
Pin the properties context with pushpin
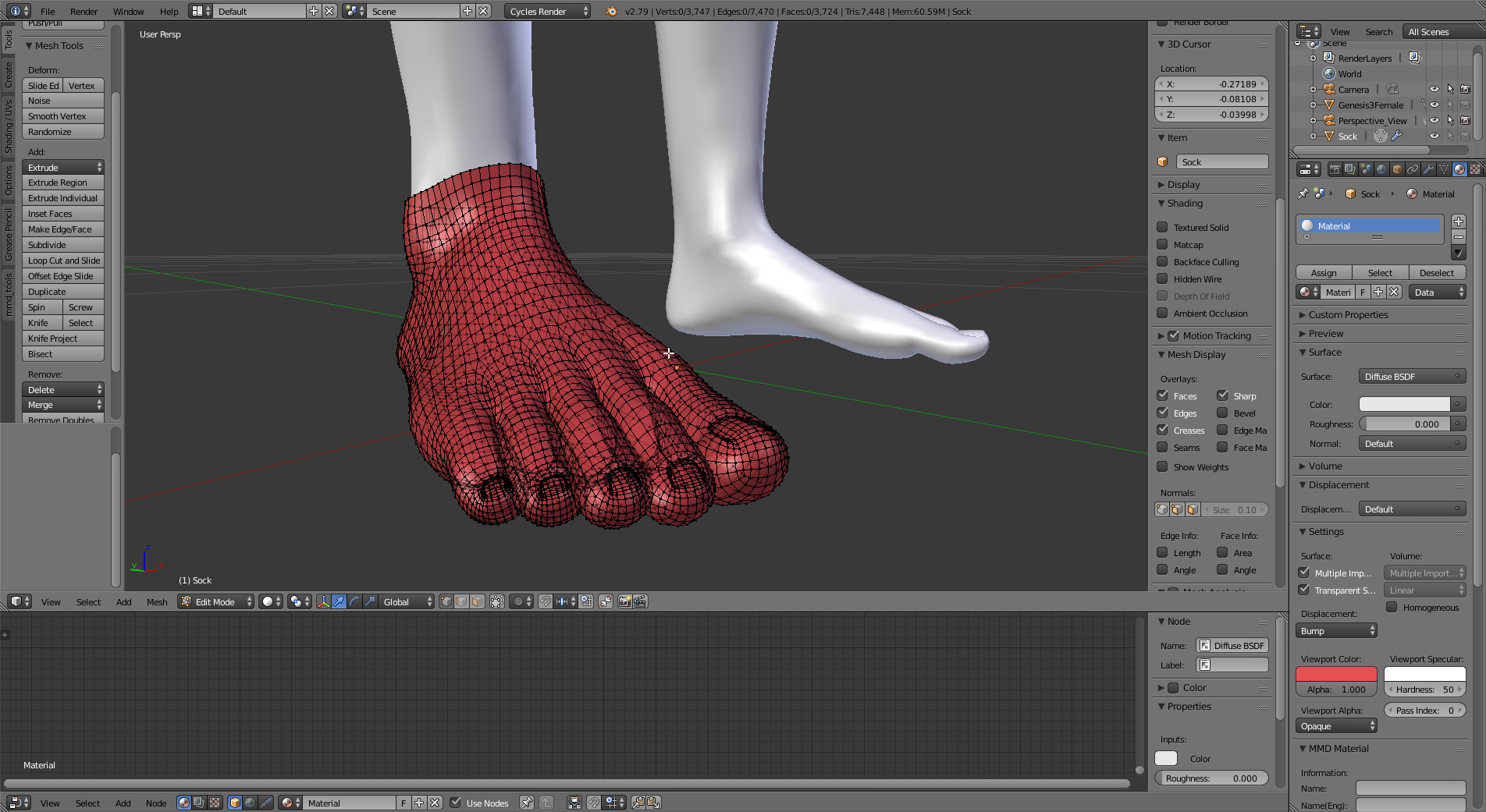tap(1303, 193)
